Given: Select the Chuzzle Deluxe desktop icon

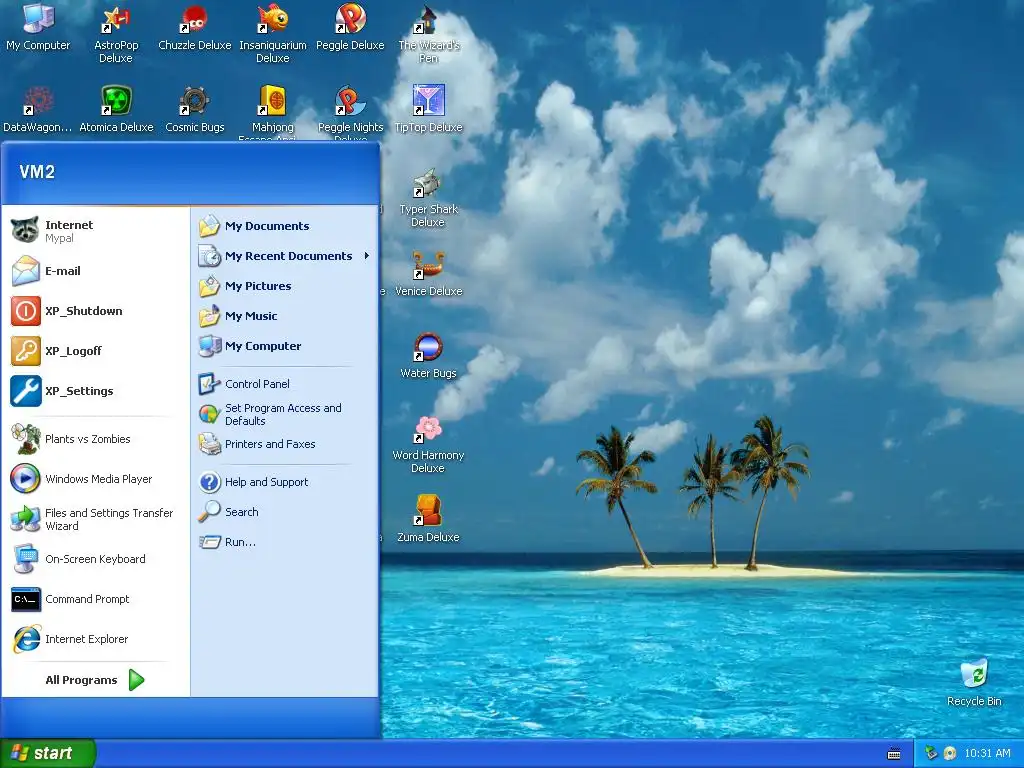Looking at the screenshot, I should 195,26.
